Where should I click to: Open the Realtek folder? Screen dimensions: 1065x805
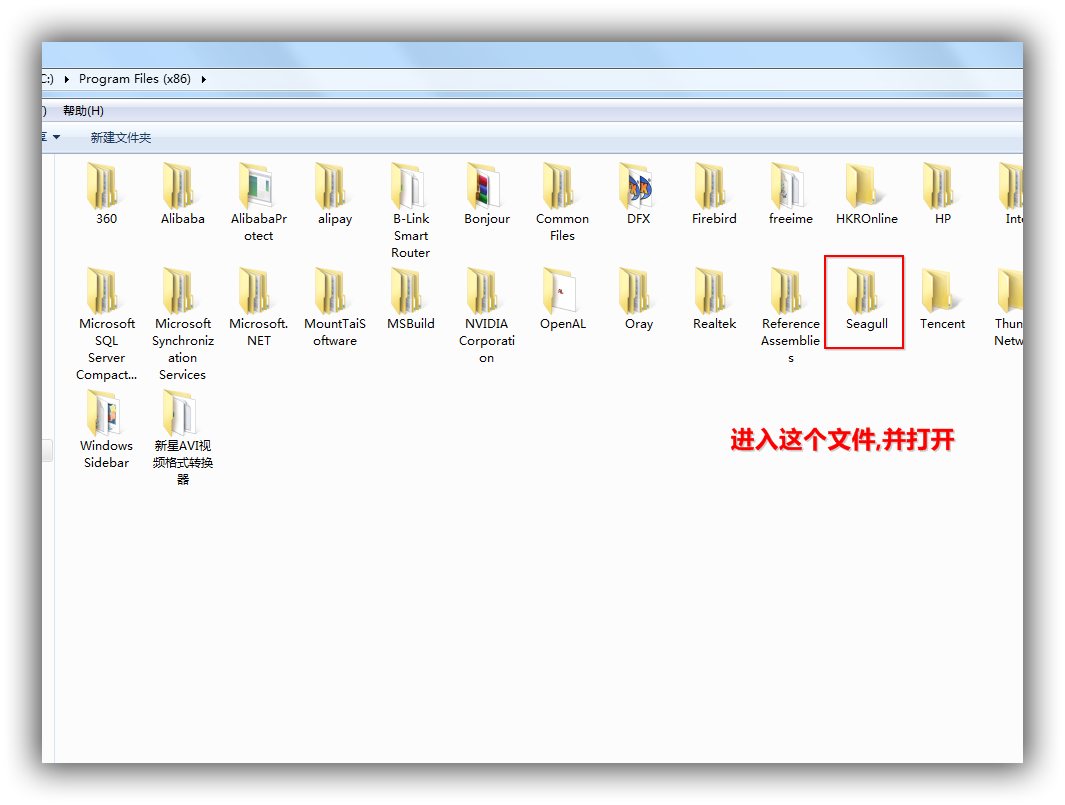pos(714,292)
